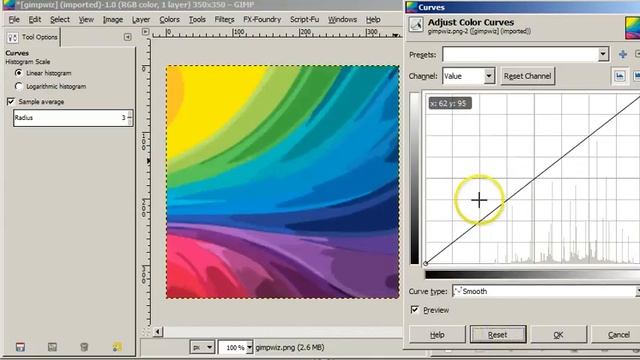Click the canvas scroll-left arrow
The width and height of the screenshot is (640, 360).
coord(158,332)
